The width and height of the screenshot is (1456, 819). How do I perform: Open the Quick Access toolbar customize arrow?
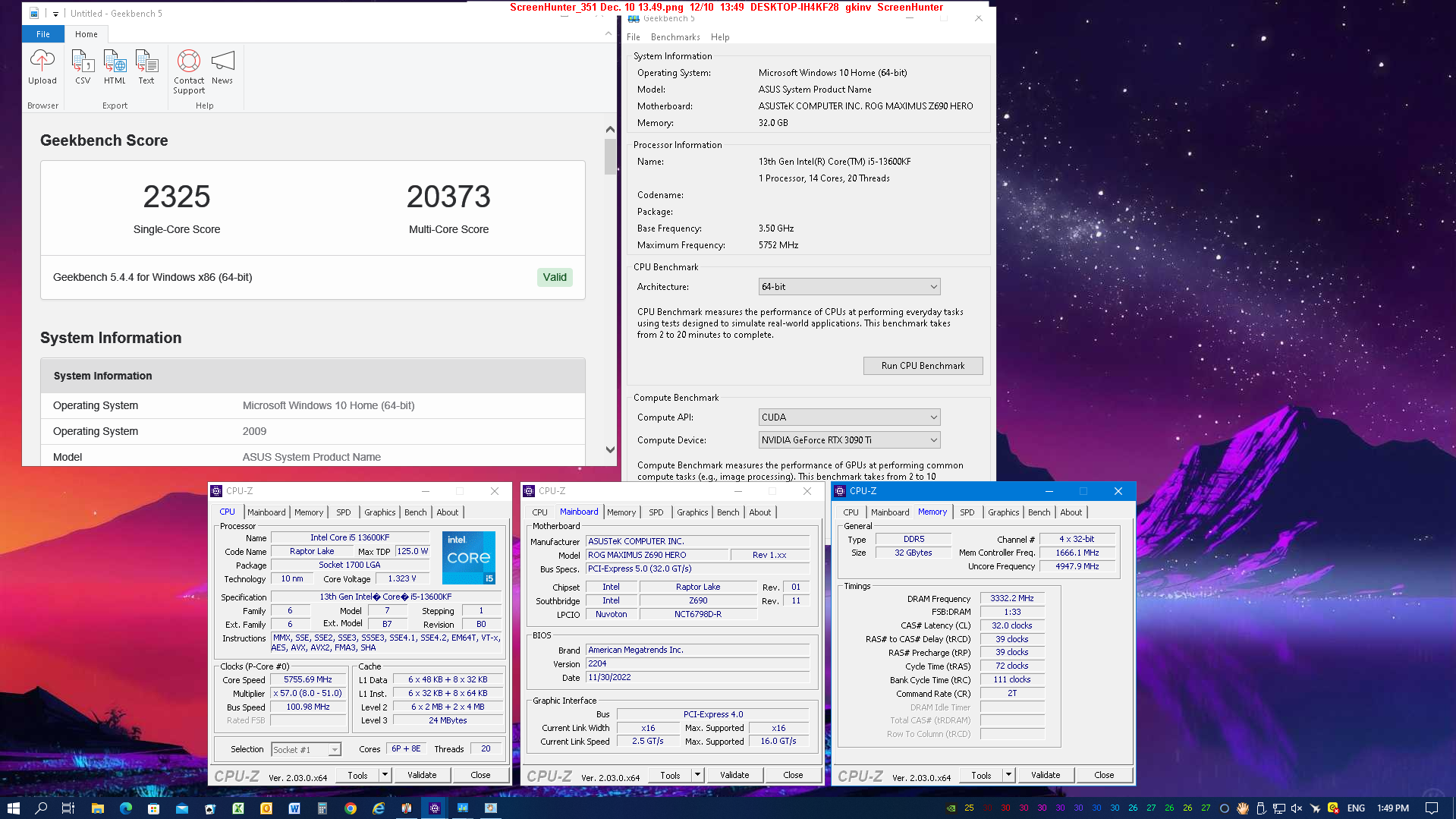pos(55,14)
